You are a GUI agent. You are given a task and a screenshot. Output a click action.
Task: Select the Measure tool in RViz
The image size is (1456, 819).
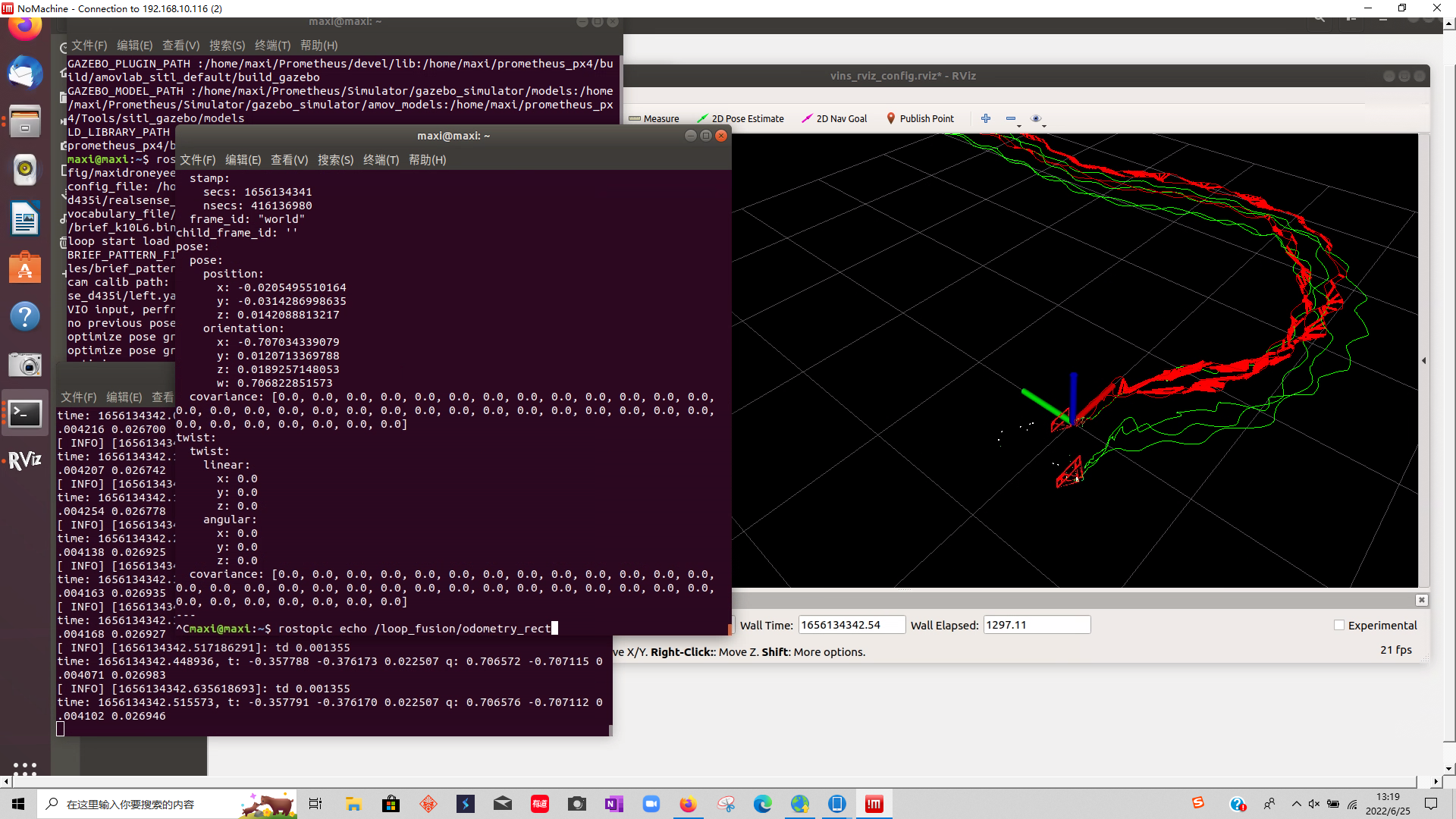(654, 118)
